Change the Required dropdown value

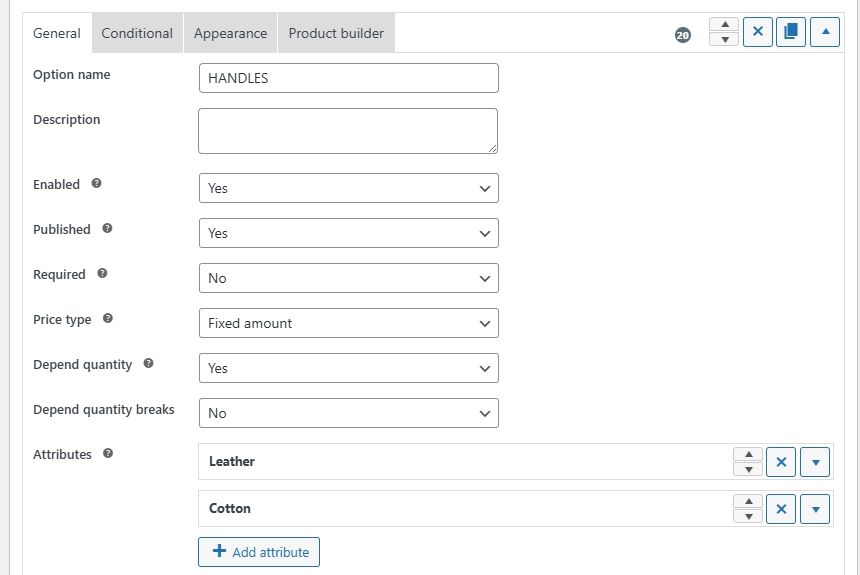tap(348, 278)
